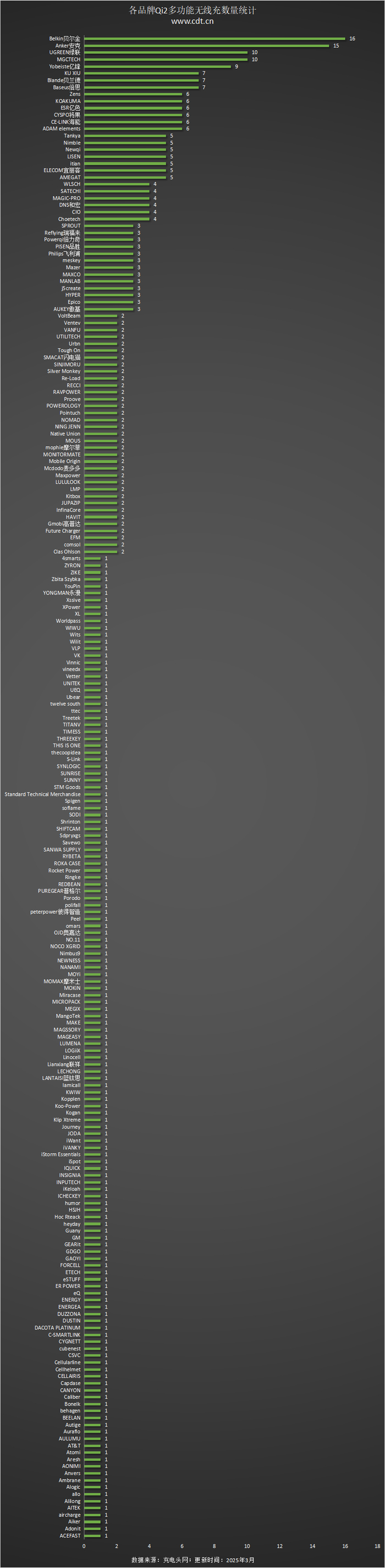Viewport: 385px width, 1568px height.
Task: Click the "Standard Technical Merchandise" label
Action: pyautogui.click(x=43, y=794)
